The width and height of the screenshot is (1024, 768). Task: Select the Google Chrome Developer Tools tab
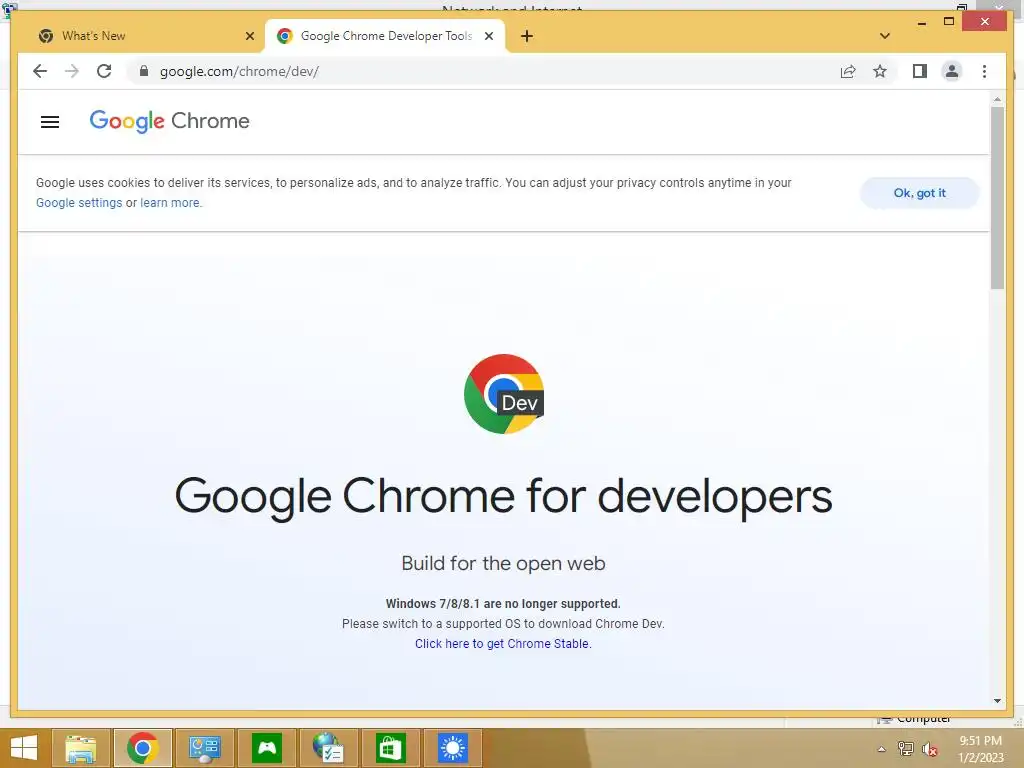[385, 36]
